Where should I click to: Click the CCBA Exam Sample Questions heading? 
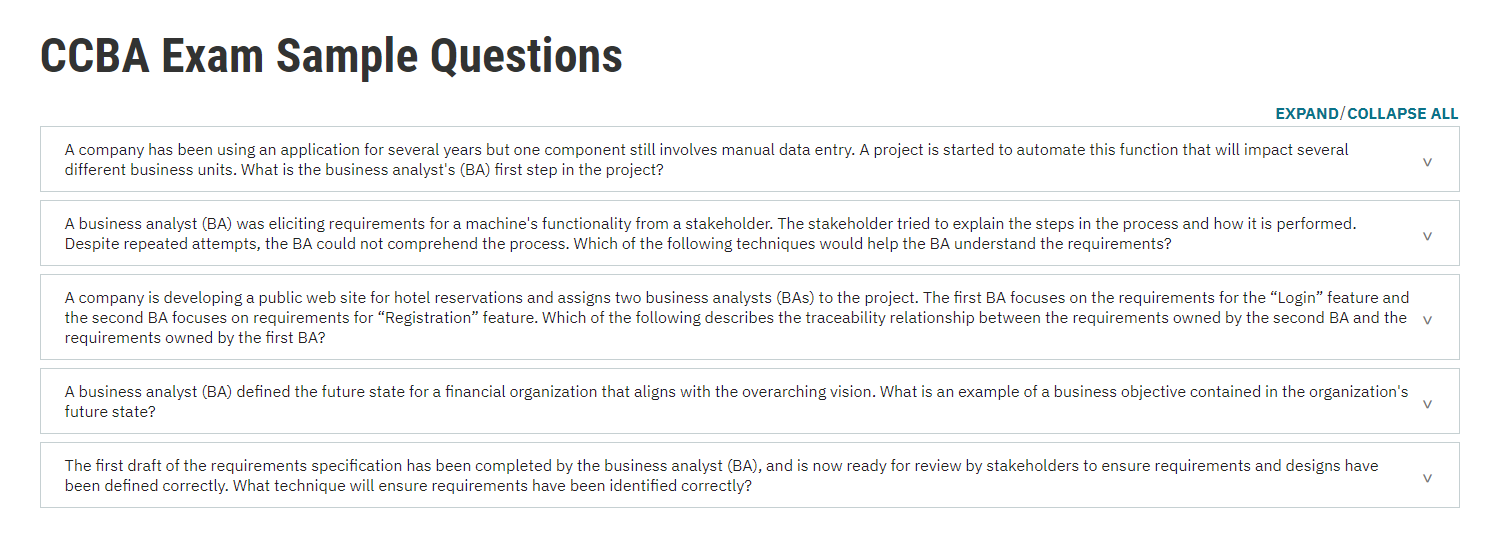331,56
